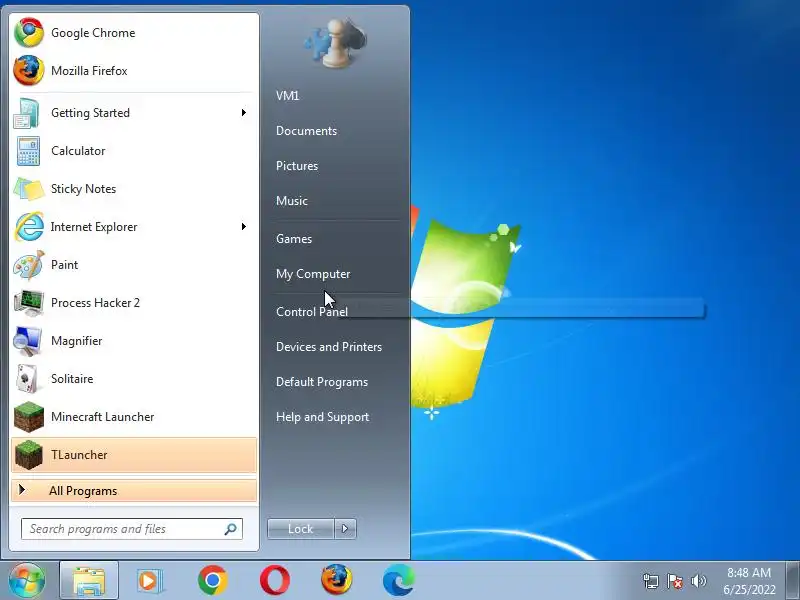Open Help and Support
Viewport: 800px width, 600px height.
322,417
